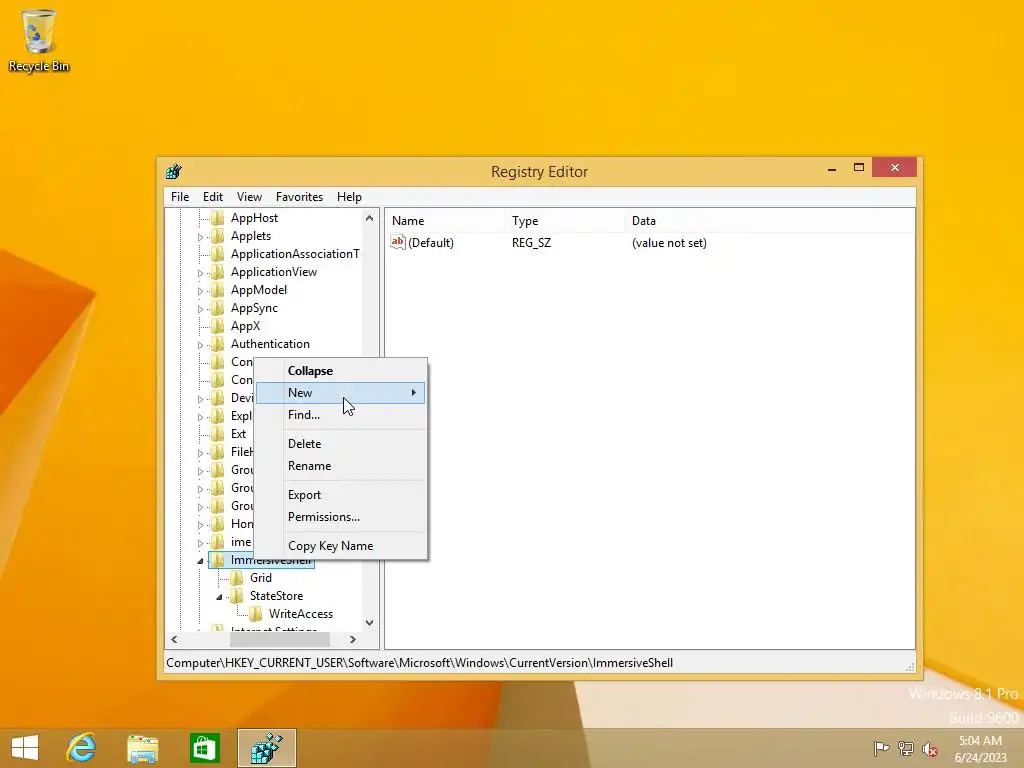Viewport: 1024px width, 768px height.
Task: Expand the Applets key
Action: (x=200, y=237)
